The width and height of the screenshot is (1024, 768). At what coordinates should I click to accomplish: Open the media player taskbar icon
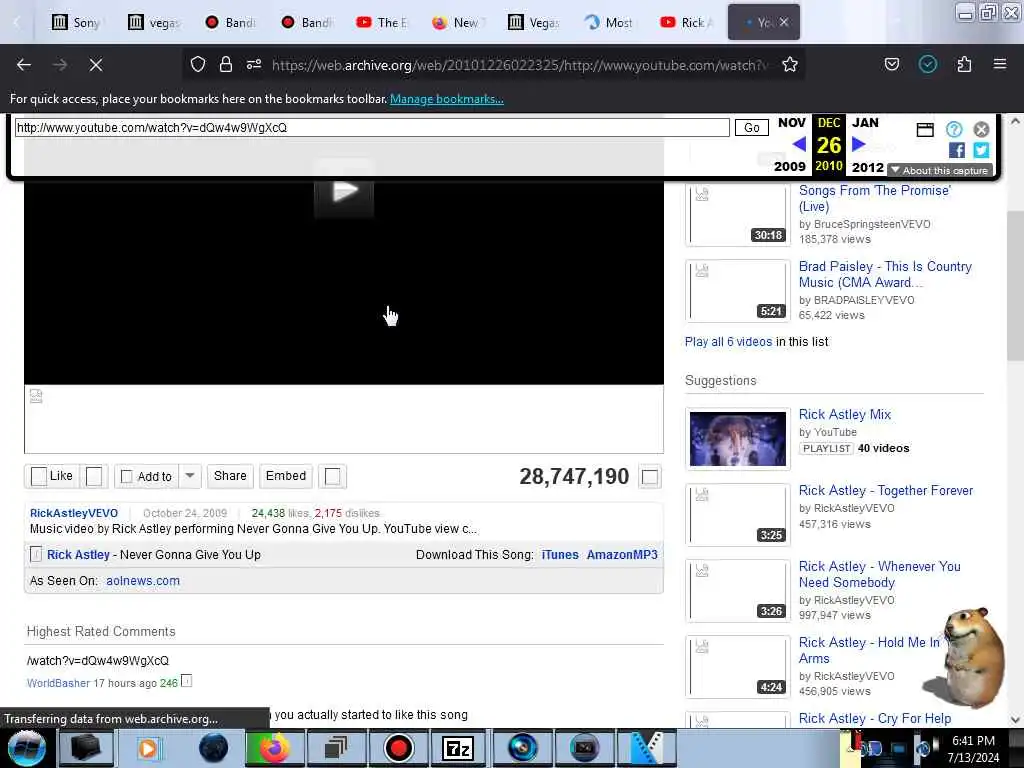pyautogui.click(x=148, y=748)
